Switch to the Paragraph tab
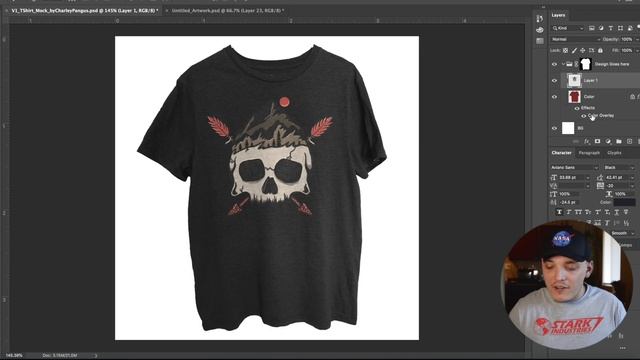640x360 pixels. pyautogui.click(x=589, y=153)
